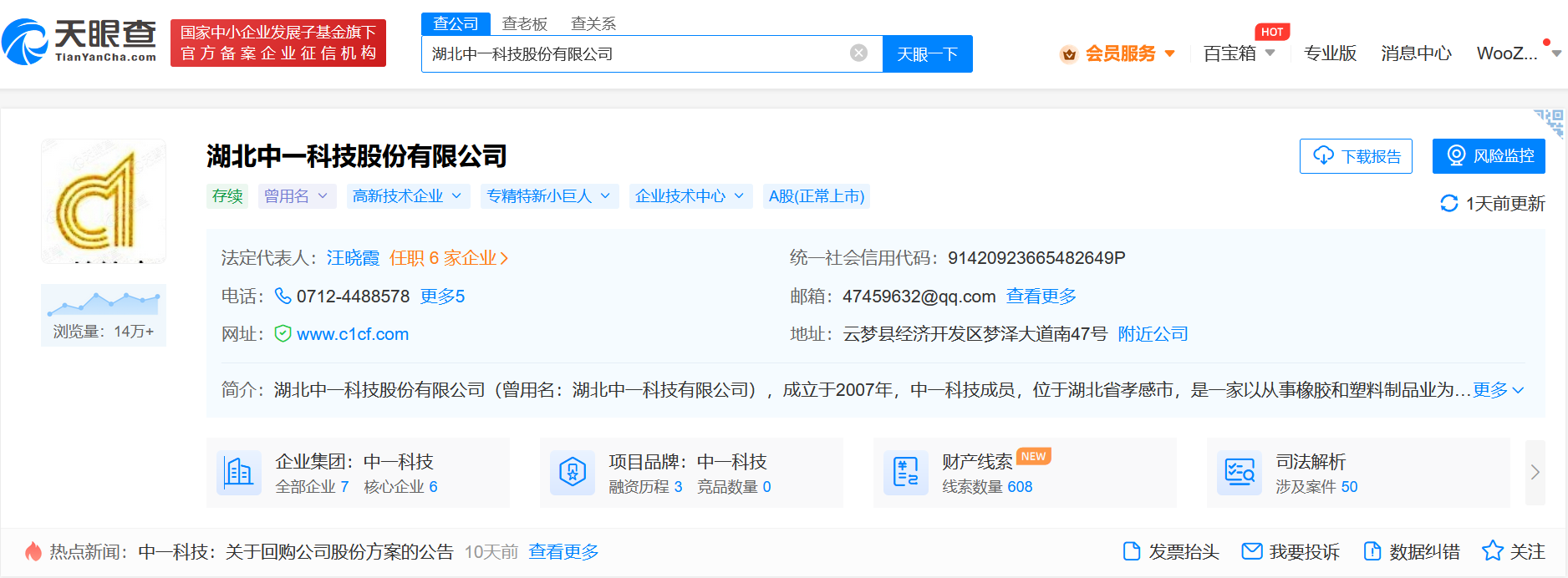This screenshot has width=1568, height=578.
Task: Open 消息中心 in the top navigation
Action: 1417,53
